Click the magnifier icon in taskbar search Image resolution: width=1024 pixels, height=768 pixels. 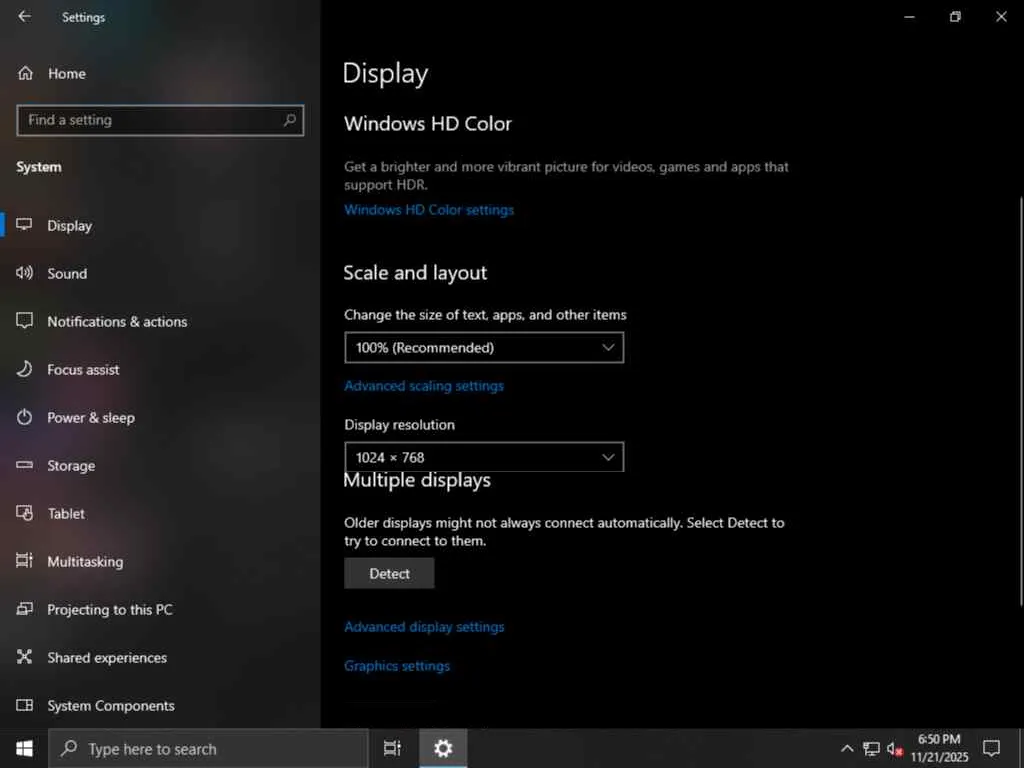tap(69, 748)
